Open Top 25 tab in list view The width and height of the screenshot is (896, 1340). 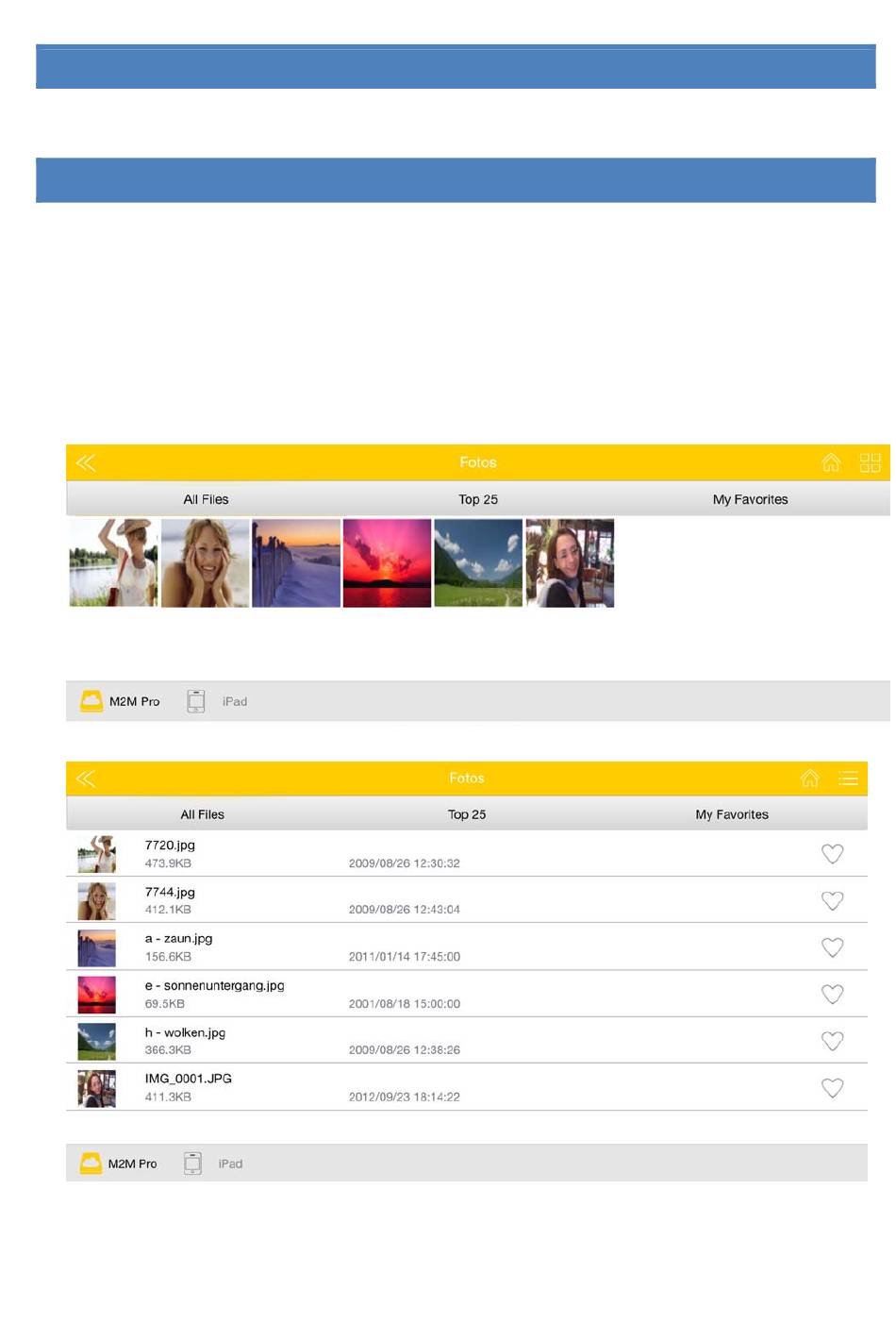pyautogui.click(x=467, y=814)
